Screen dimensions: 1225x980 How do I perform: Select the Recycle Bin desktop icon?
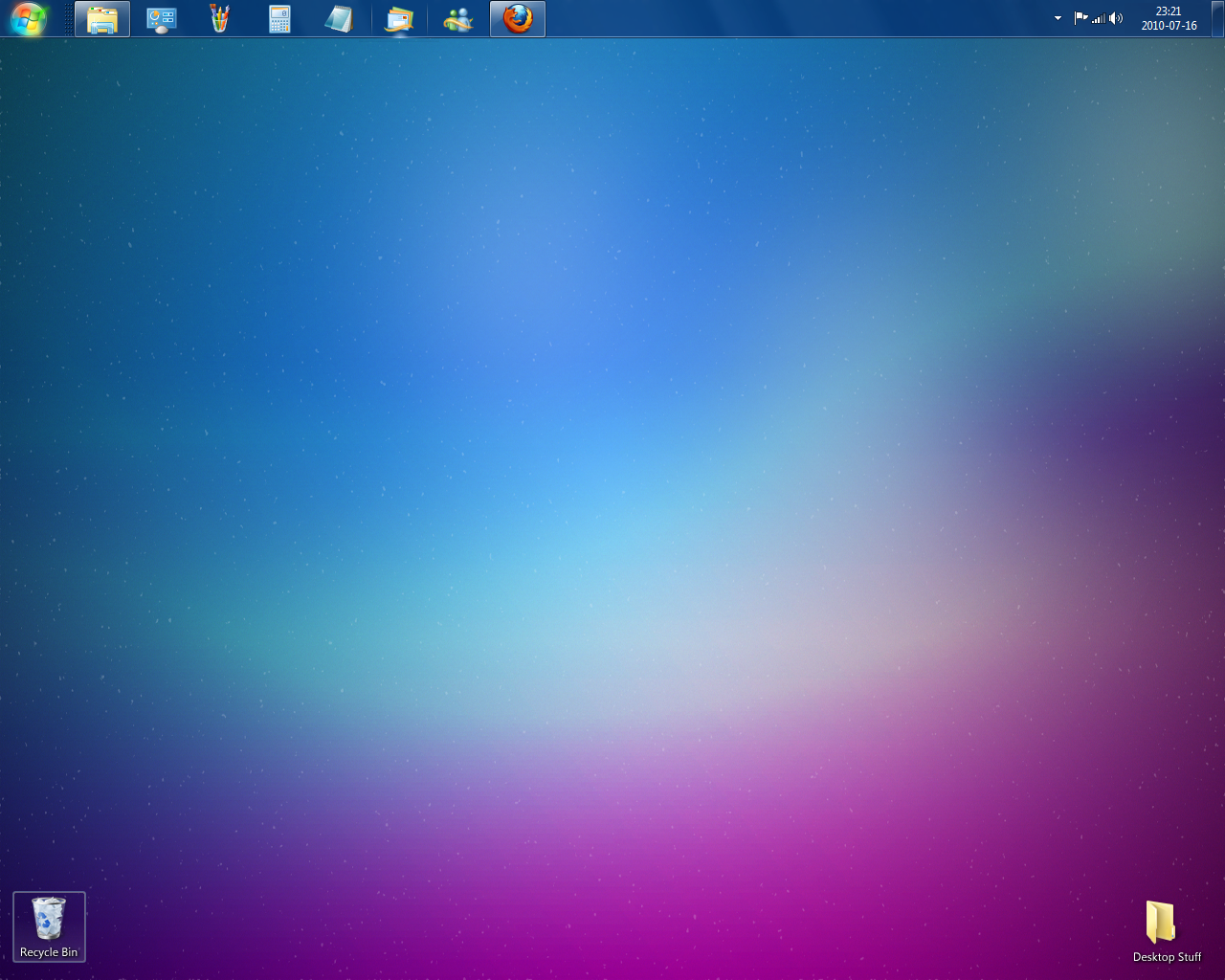pos(49,926)
